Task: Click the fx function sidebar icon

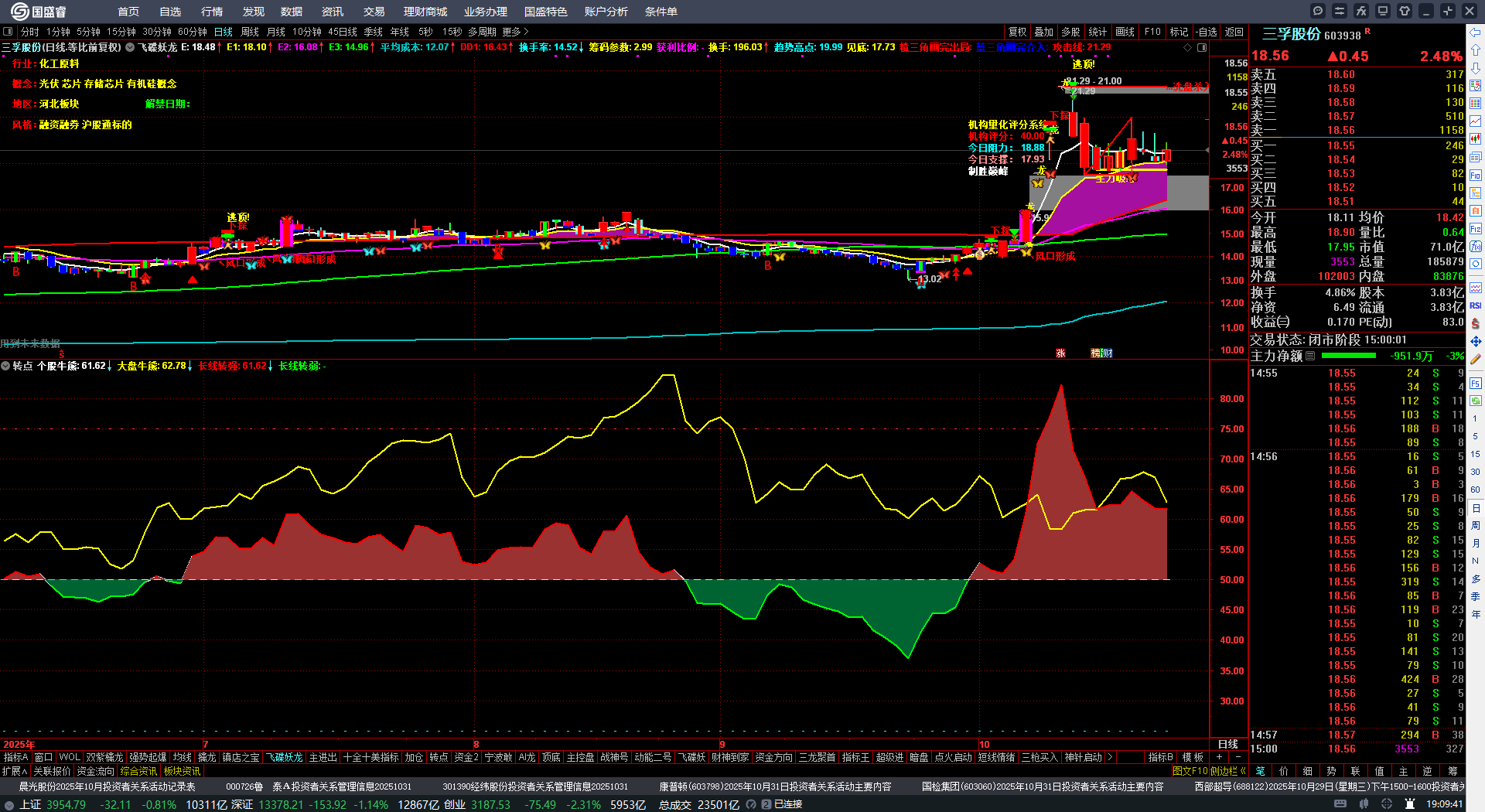Action: (1476, 247)
